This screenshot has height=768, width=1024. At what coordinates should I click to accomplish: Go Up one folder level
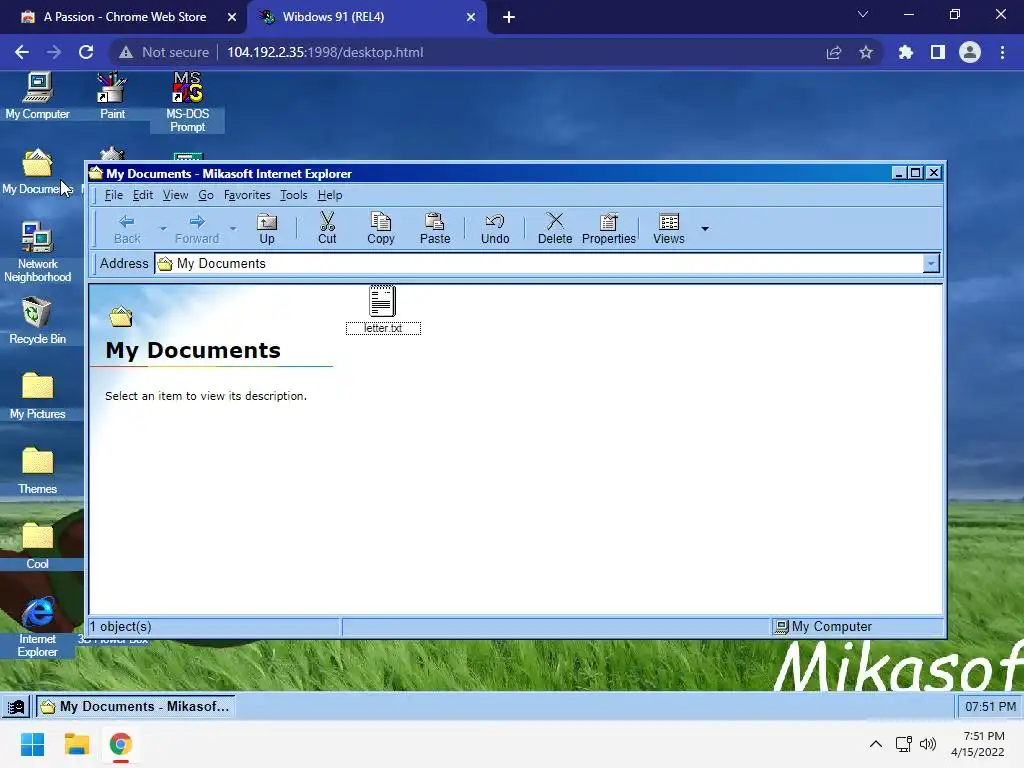(266, 229)
